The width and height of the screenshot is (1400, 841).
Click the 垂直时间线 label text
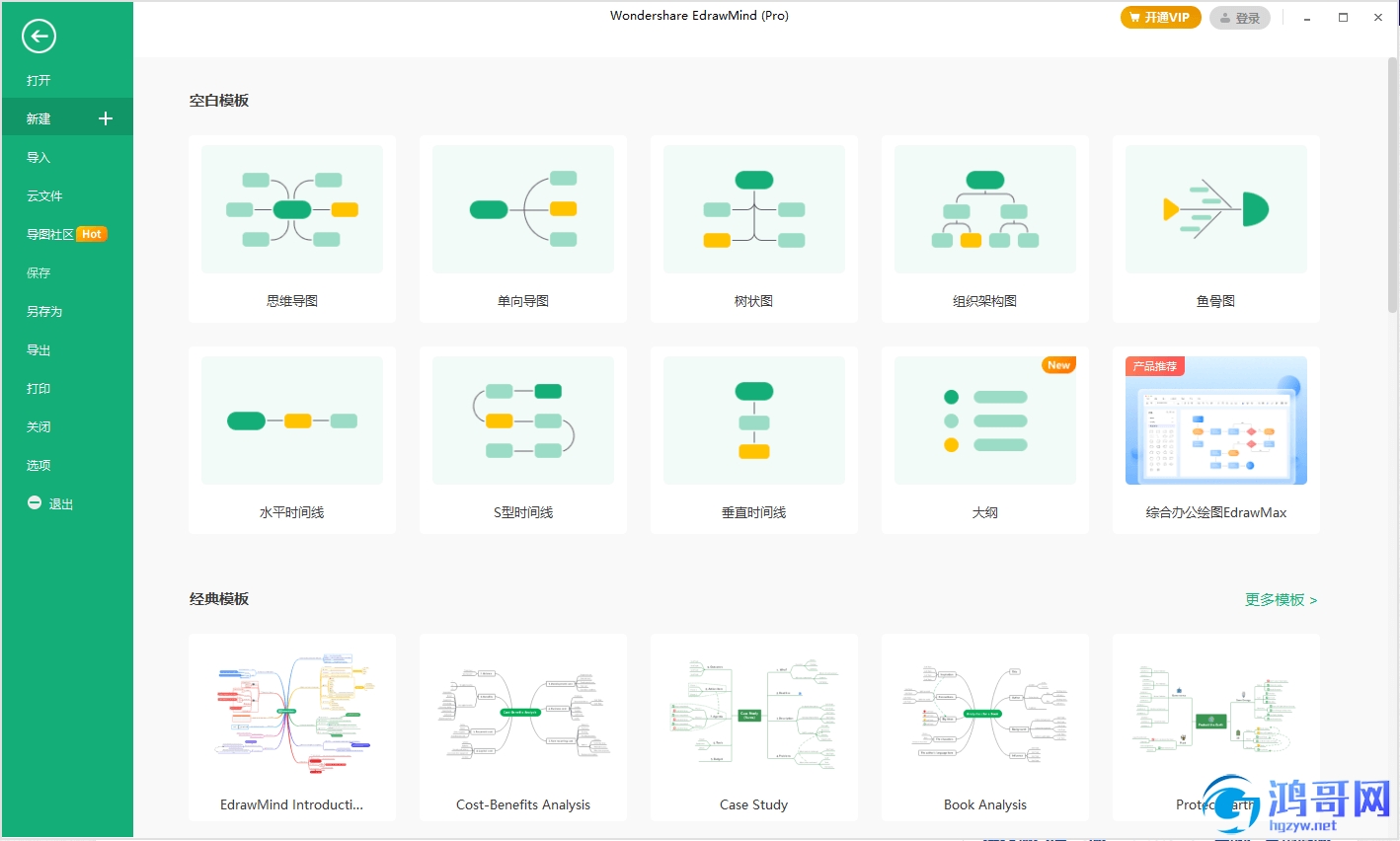pyautogui.click(x=754, y=512)
